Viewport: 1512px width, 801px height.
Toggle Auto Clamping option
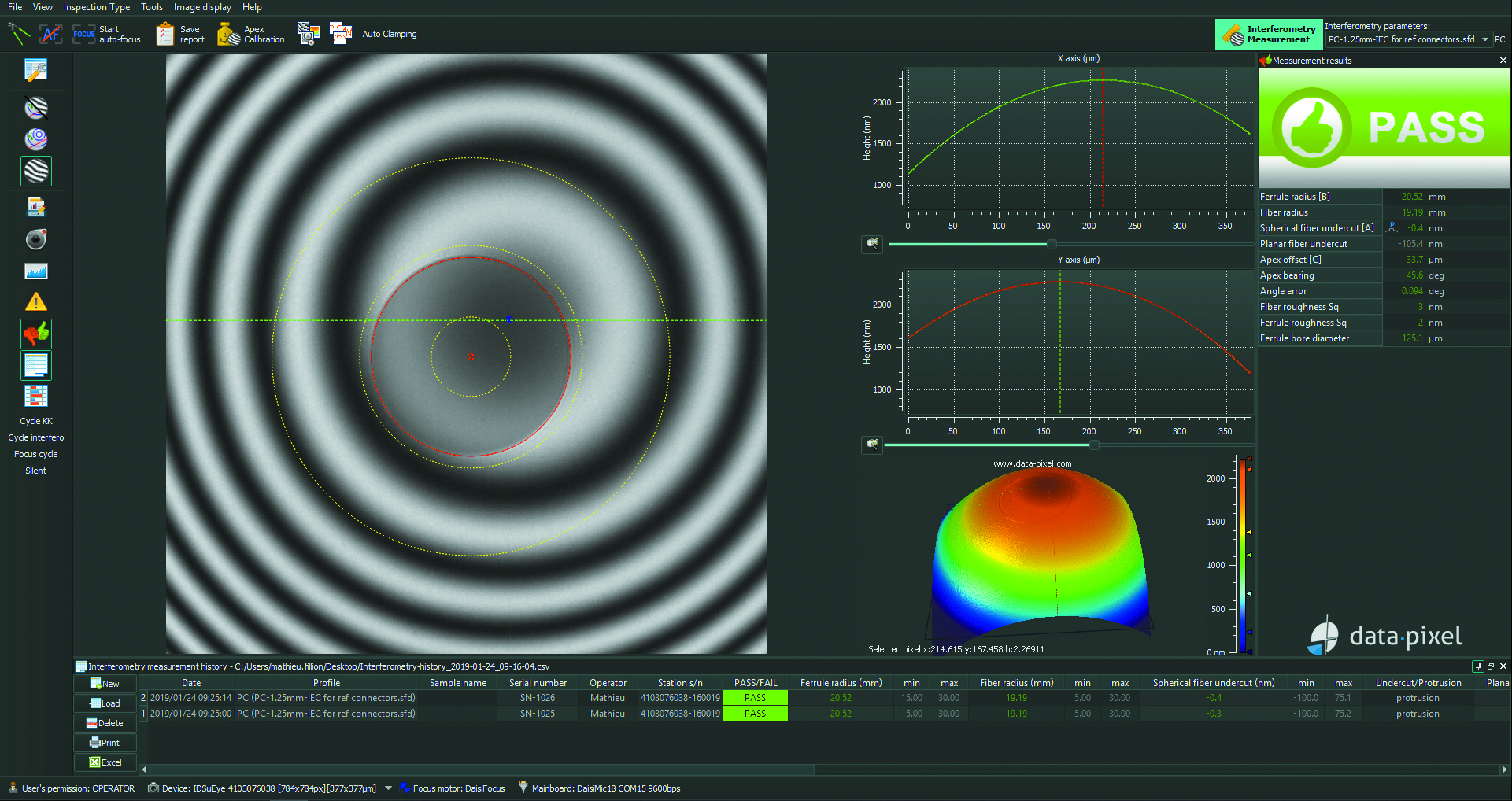point(389,34)
